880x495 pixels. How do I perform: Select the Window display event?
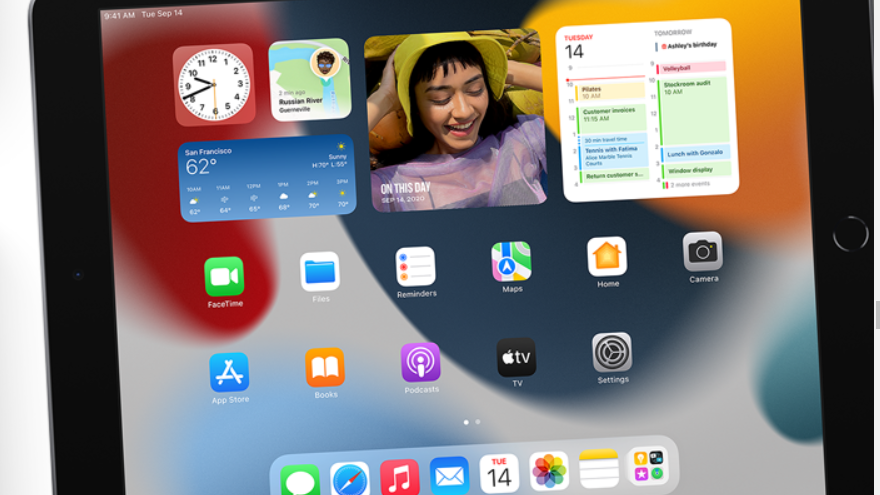point(698,170)
